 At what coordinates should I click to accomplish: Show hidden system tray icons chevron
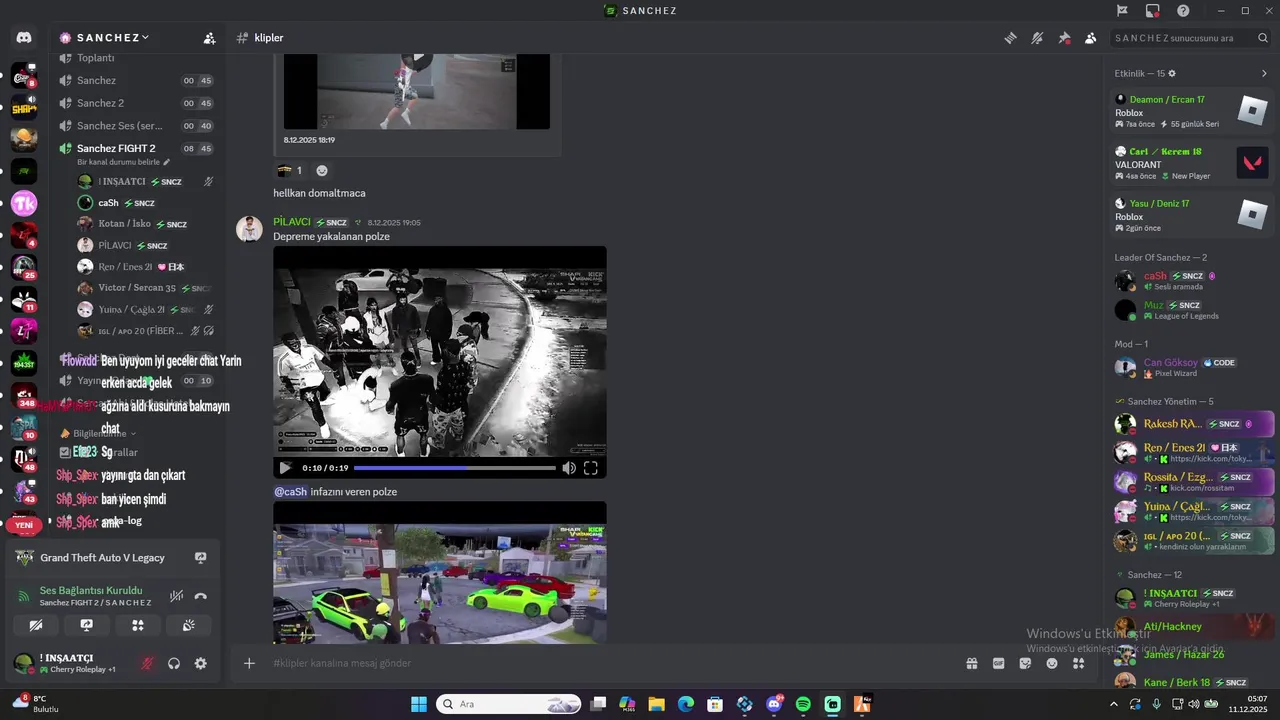click(x=1112, y=704)
